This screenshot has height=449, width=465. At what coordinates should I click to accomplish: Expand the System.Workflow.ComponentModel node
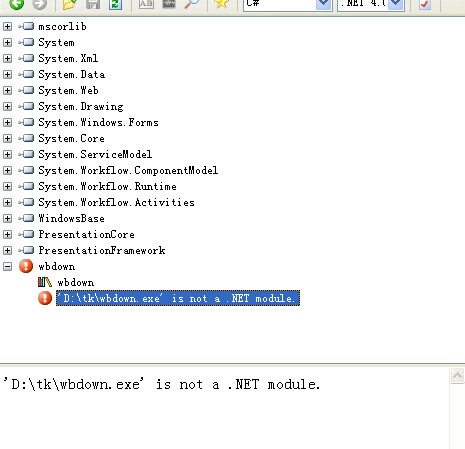7,170
